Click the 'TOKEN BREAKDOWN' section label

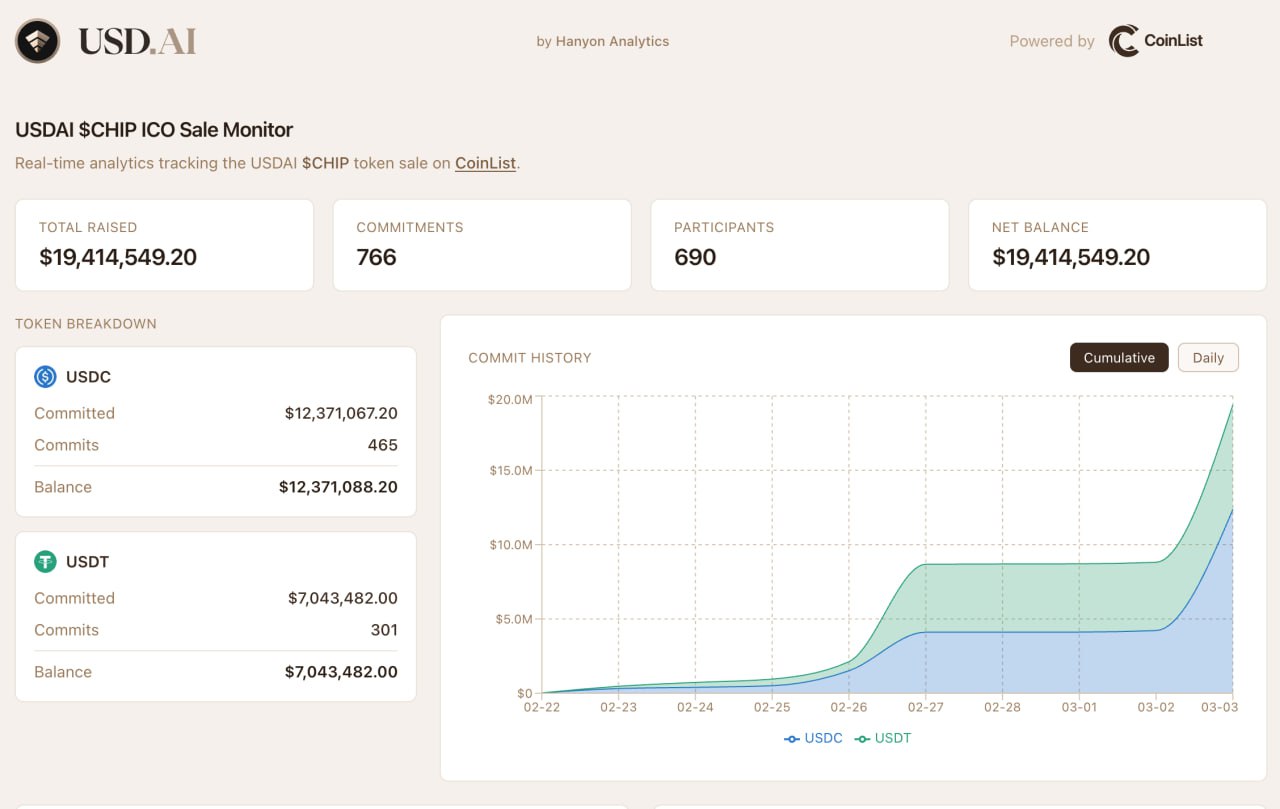point(86,324)
